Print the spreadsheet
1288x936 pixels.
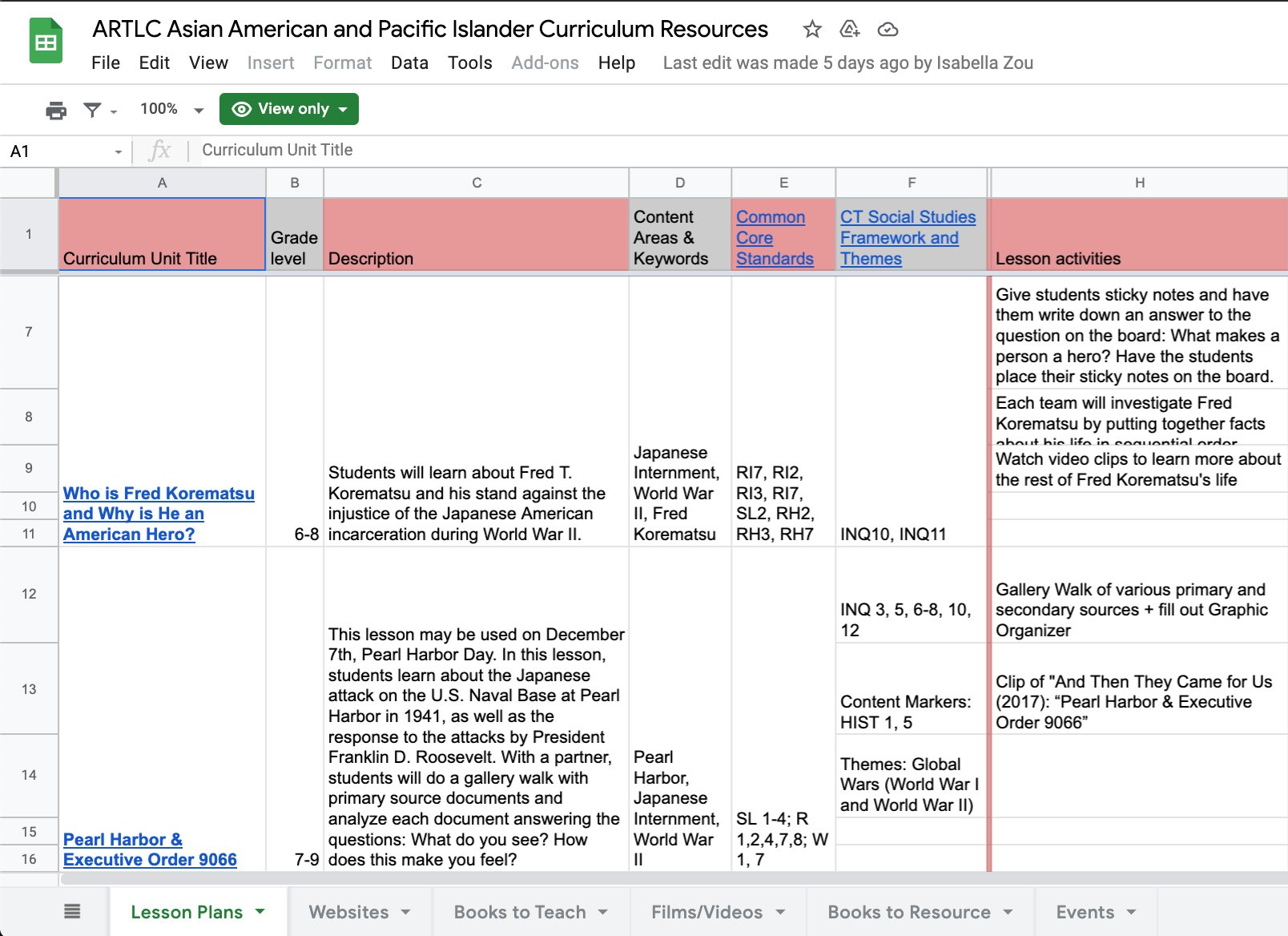(x=56, y=110)
